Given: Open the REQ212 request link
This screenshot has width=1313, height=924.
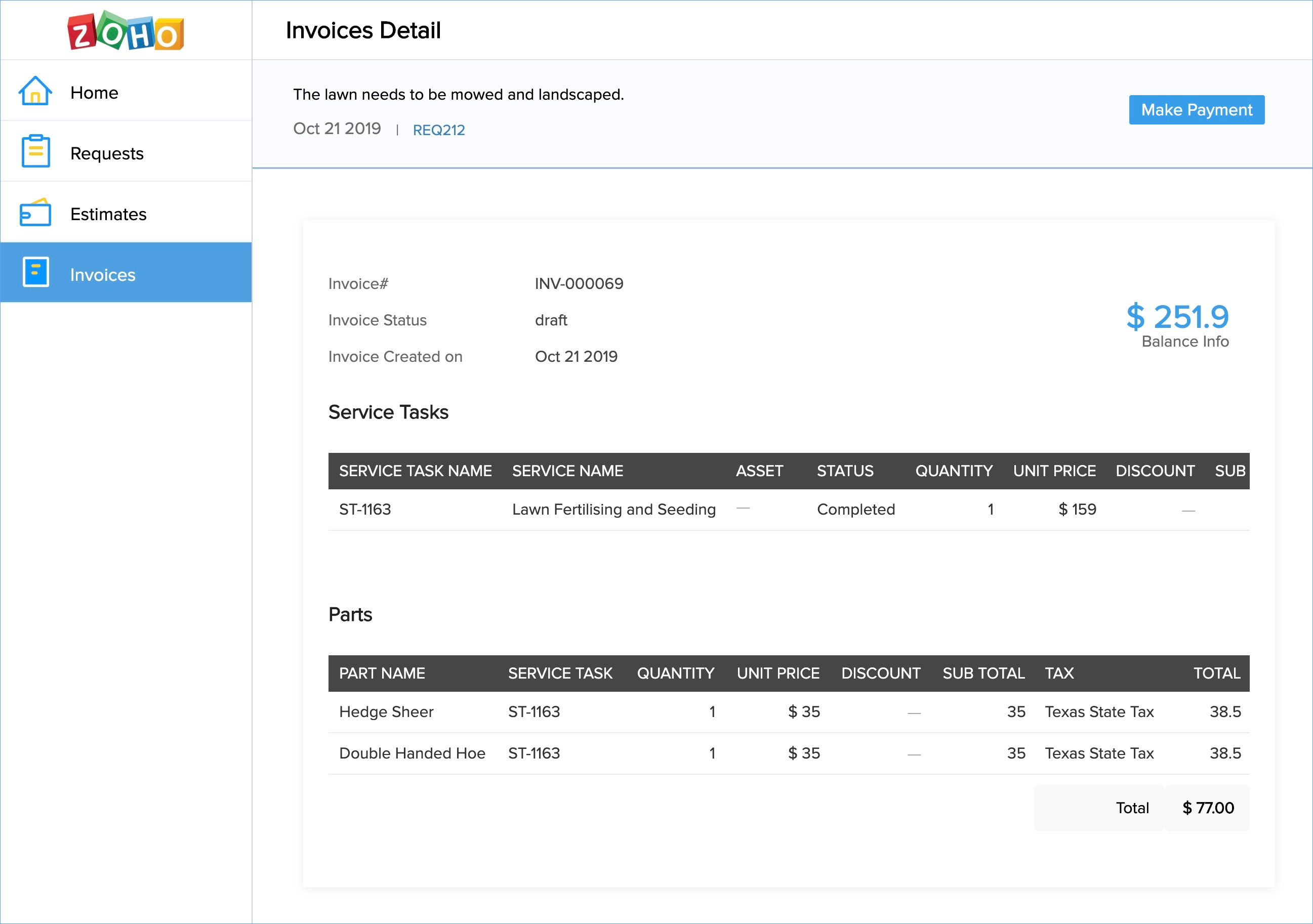Looking at the screenshot, I should [439, 131].
